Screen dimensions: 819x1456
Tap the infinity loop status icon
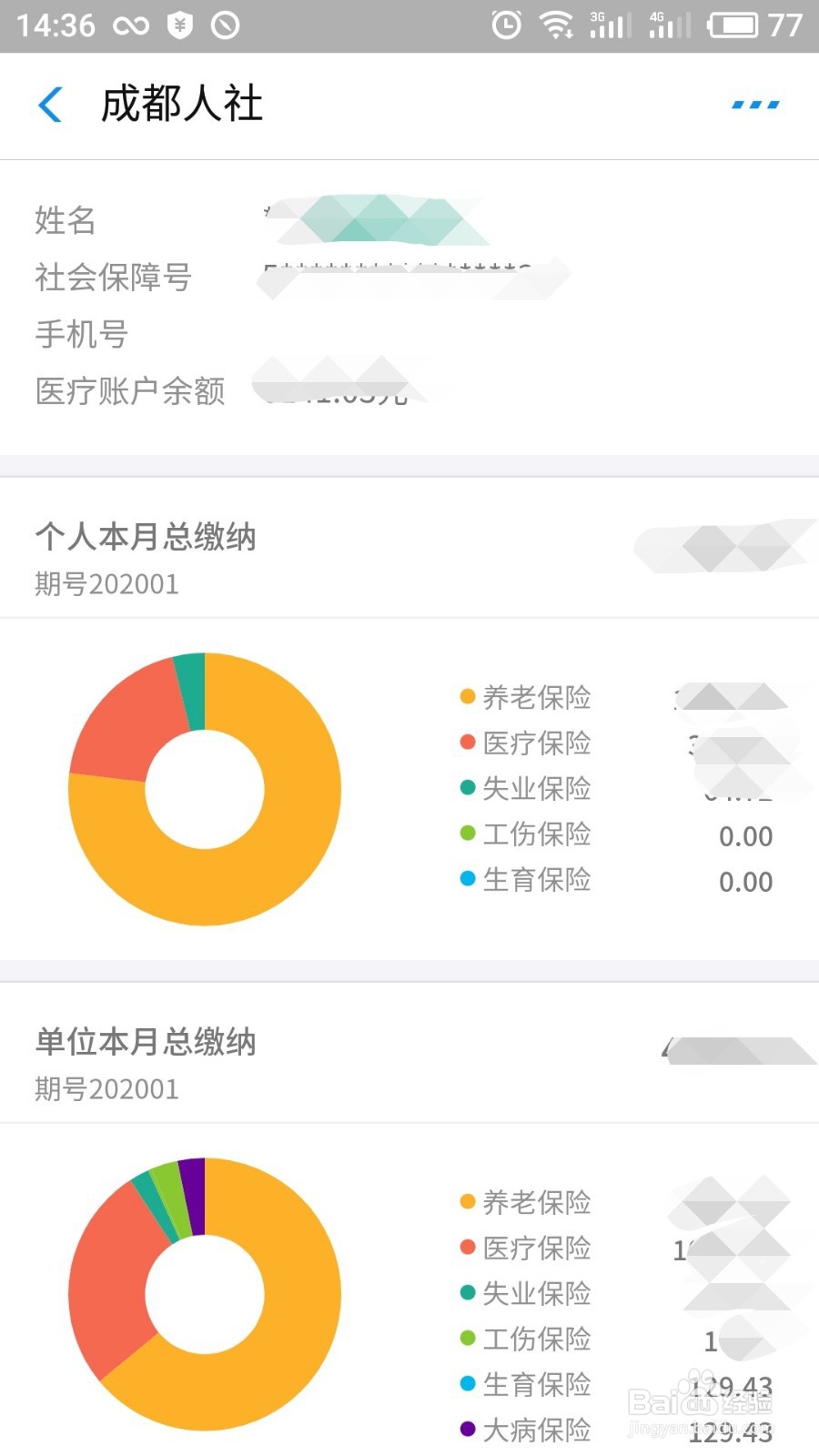coord(131,25)
